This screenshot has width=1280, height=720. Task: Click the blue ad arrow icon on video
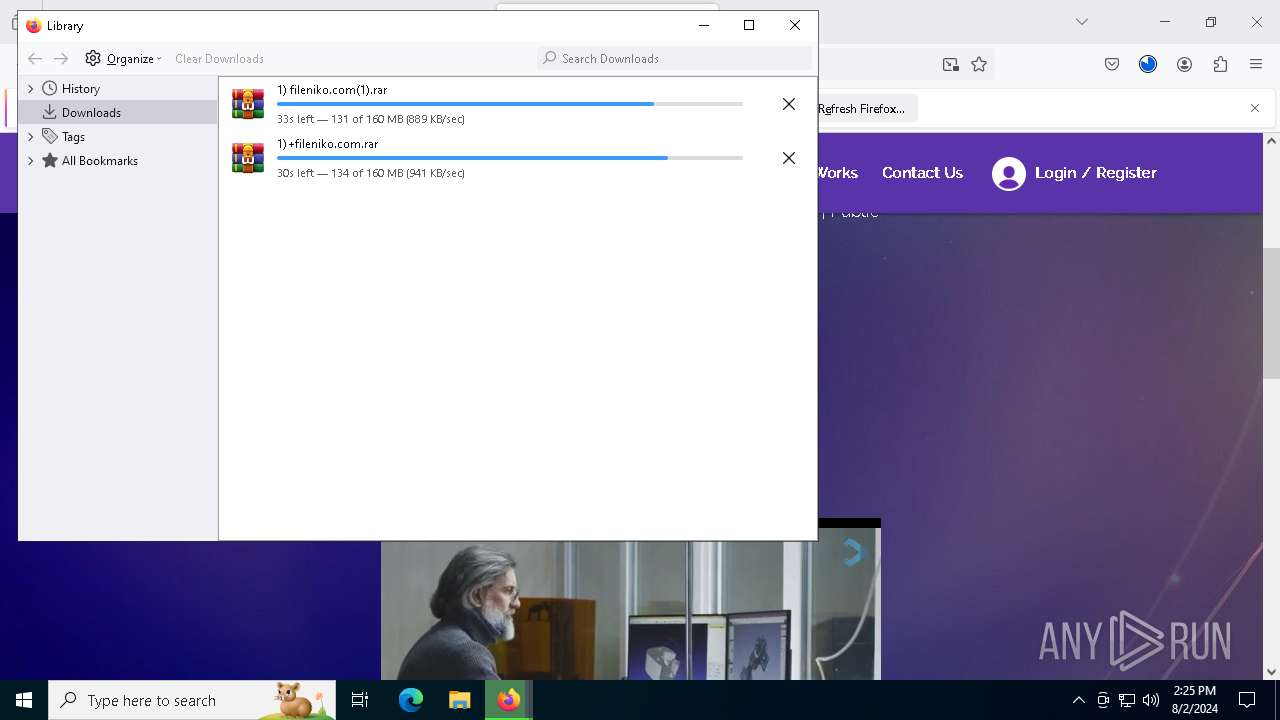(x=853, y=552)
